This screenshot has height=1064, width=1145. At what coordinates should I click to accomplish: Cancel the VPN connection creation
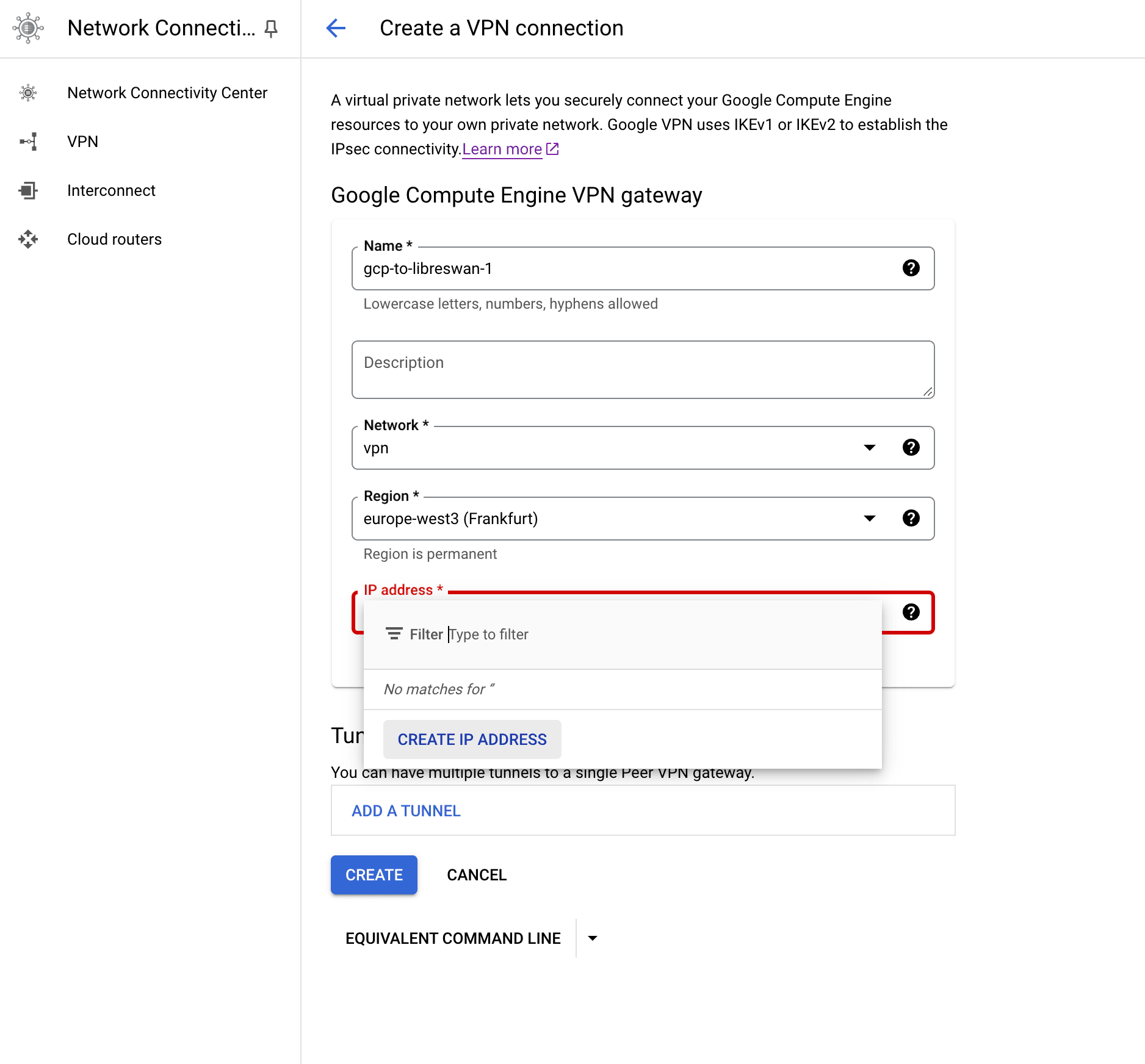(x=476, y=875)
